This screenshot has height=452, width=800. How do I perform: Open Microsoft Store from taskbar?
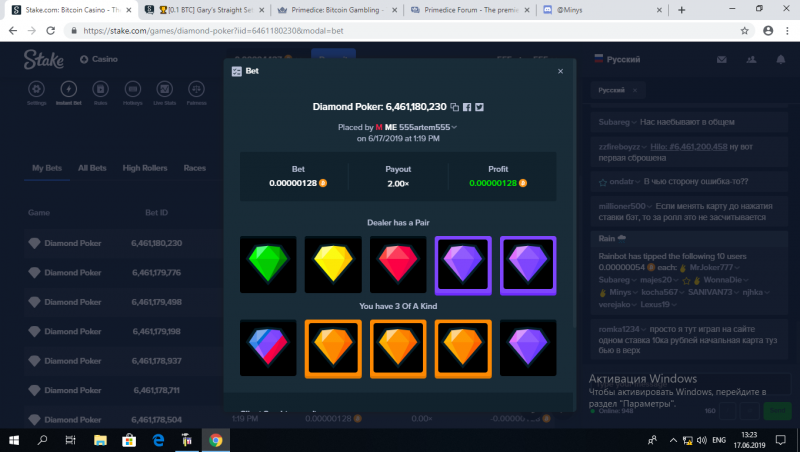pos(129,440)
